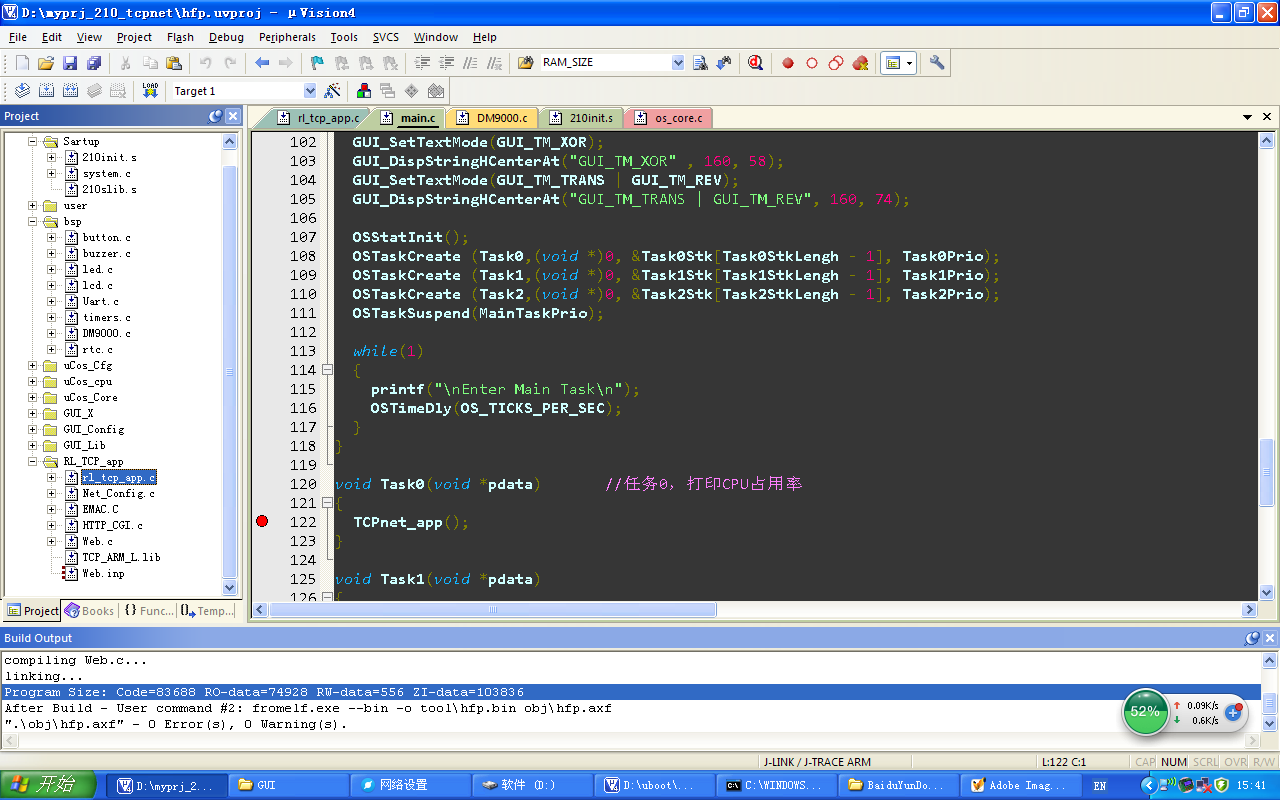Start the Download to flash (LOAD) icon
Viewport: 1280px width, 800px height.
pyautogui.click(x=150, y=90)
